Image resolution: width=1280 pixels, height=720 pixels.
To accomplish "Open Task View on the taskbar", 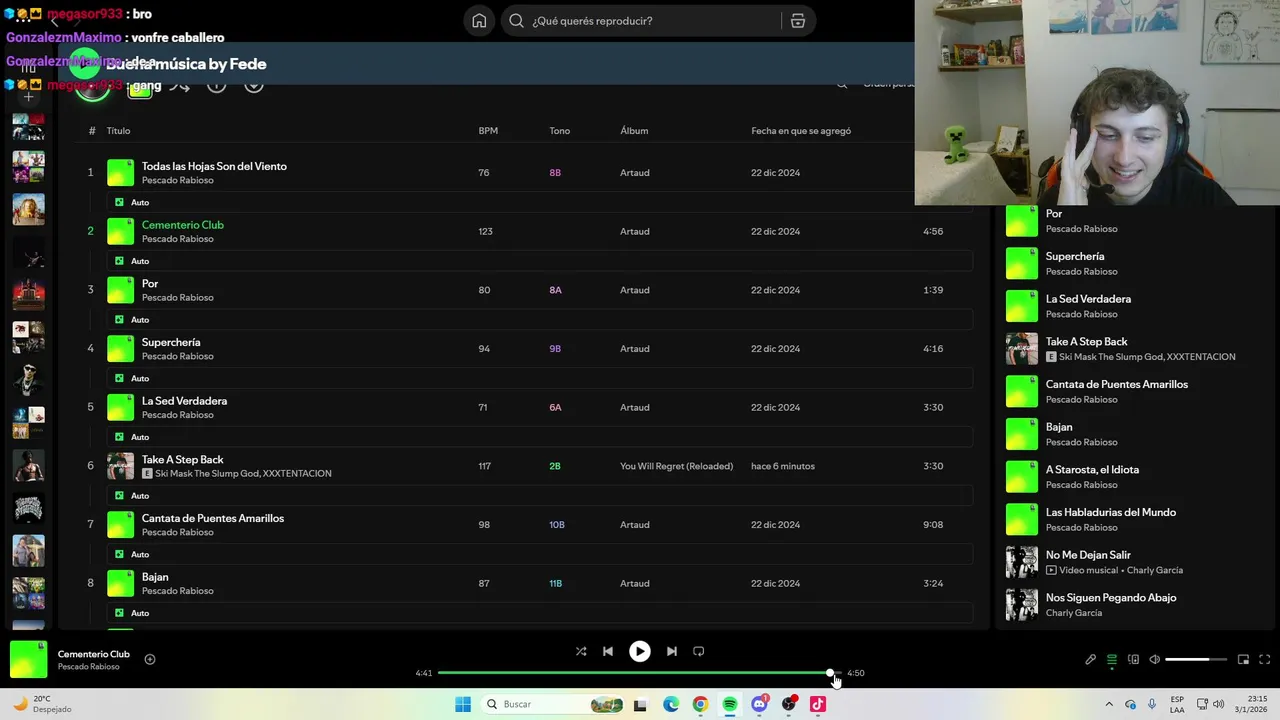I will point(641,704).
